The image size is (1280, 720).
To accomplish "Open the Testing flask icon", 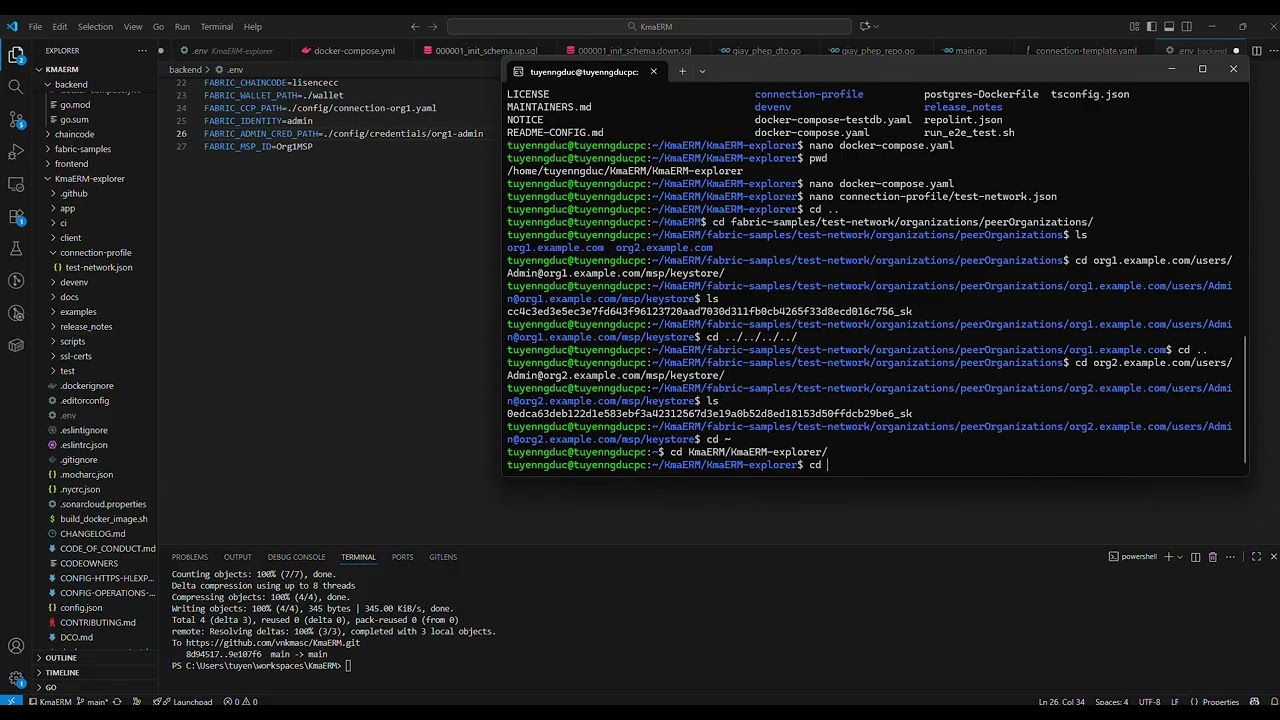I will click(x=16, y=249).
